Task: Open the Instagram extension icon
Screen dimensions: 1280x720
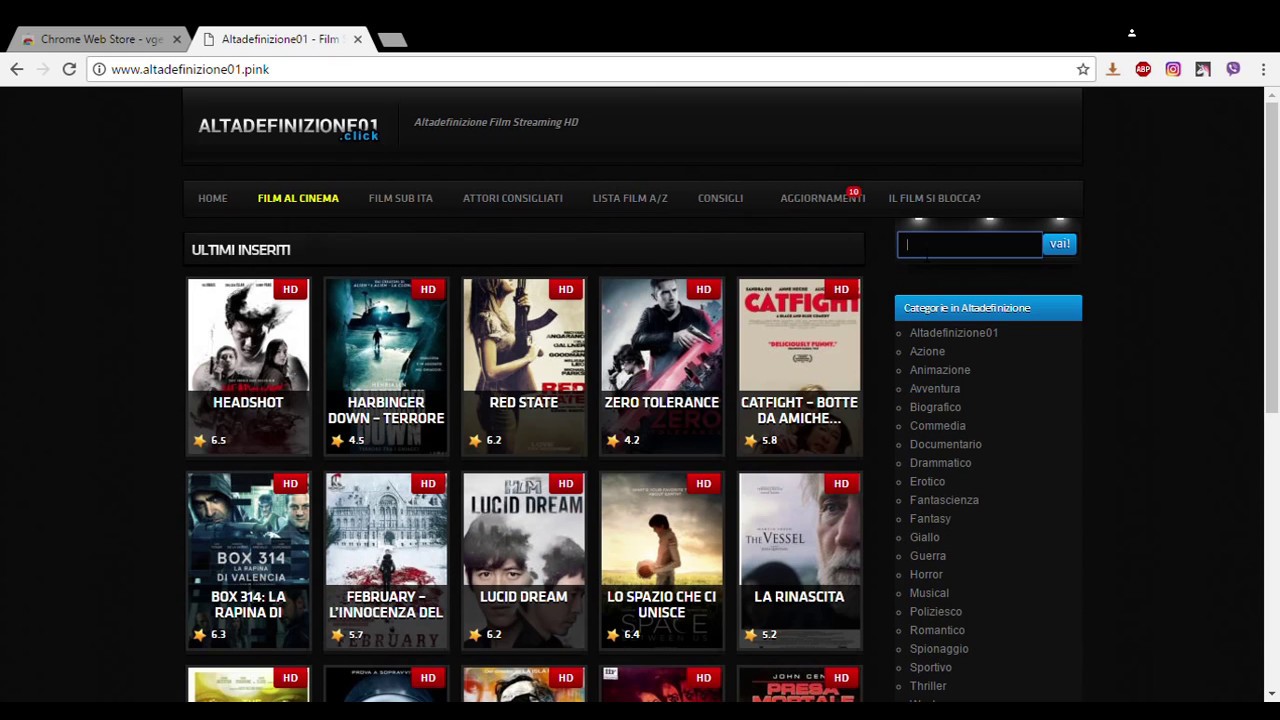Action: pos(1173,69)
